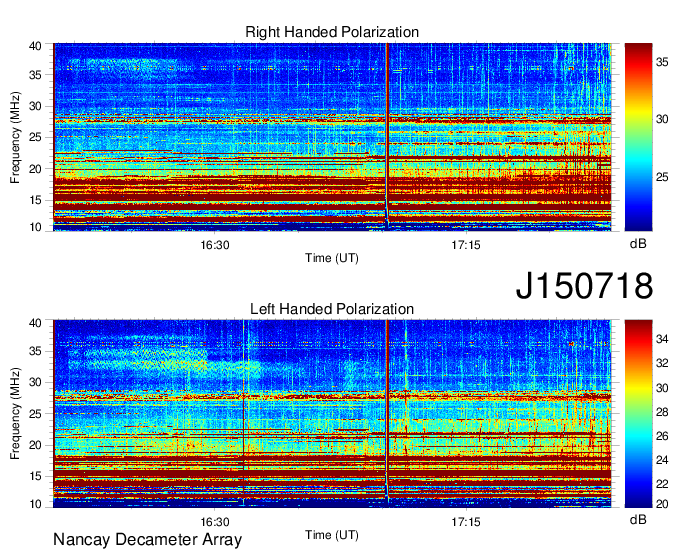Viewport: 680px width, 552px height.
Task: Click the 10 MHz tick label on the right-handed plot
Action: (36, 227)
